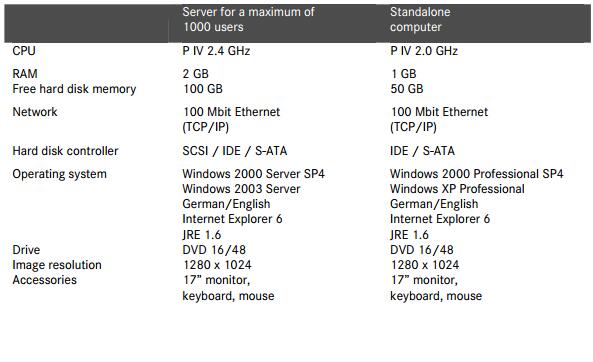Viewport: 593px width, 362px height.
Task: Select the RAM row label
Action: [25, 73]
